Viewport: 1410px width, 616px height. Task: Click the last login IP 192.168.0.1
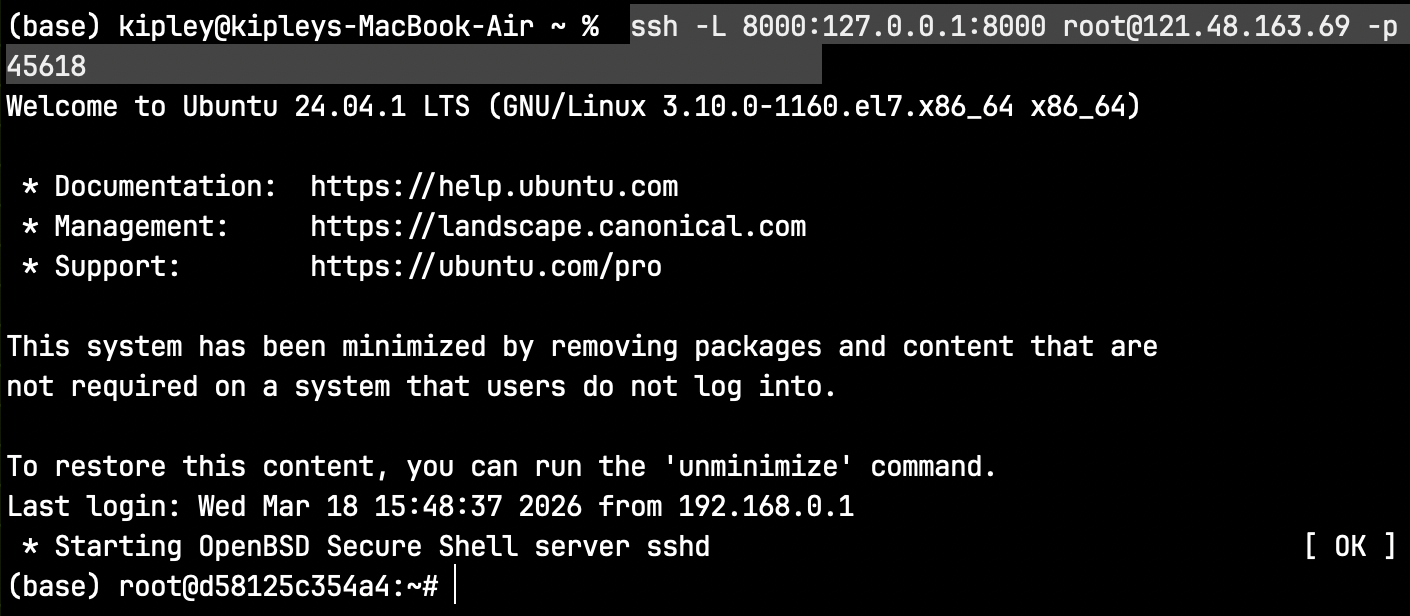(766, 507)
